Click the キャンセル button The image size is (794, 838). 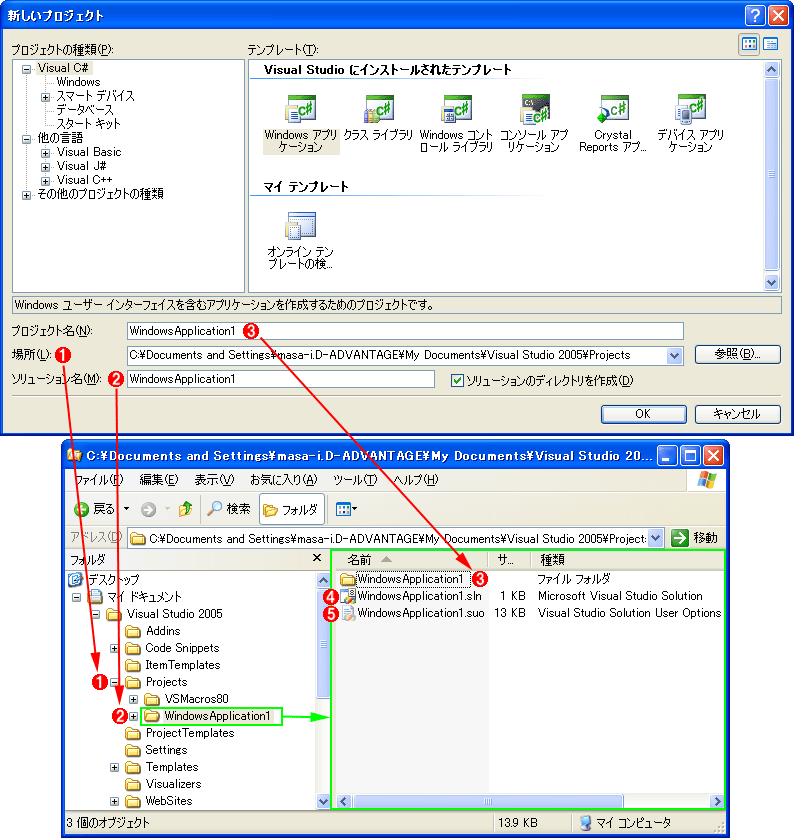click(x=737, y=414)
